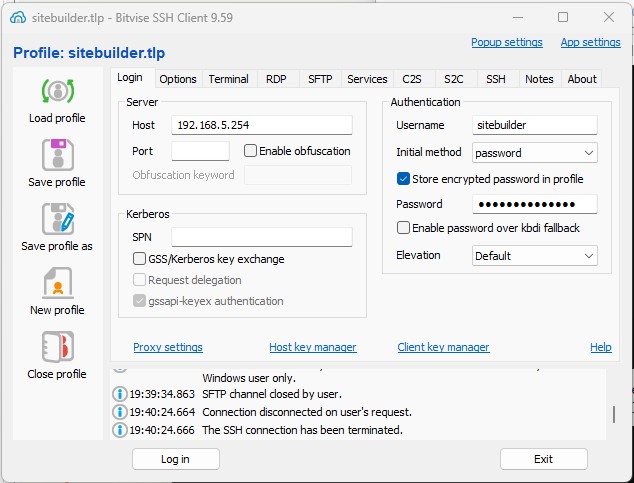Switch to the SSH tab
Viewport: 634px width, 483px height.
[x=496, y=79]
